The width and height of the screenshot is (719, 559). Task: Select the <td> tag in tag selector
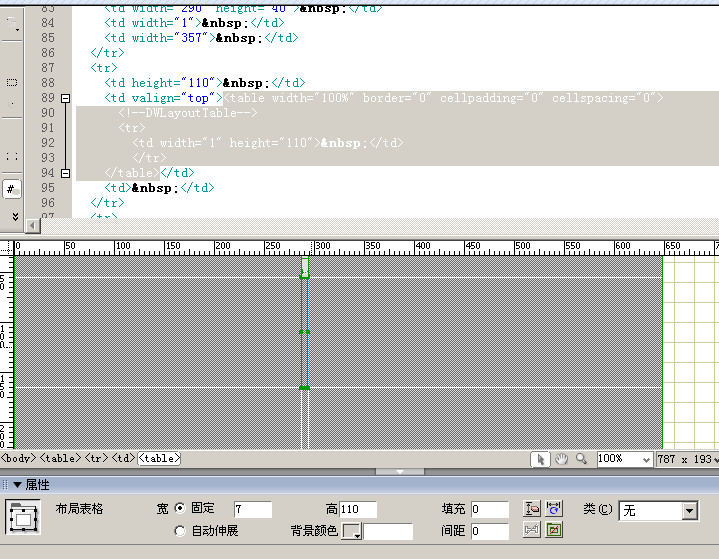click(x=124, y=458)
